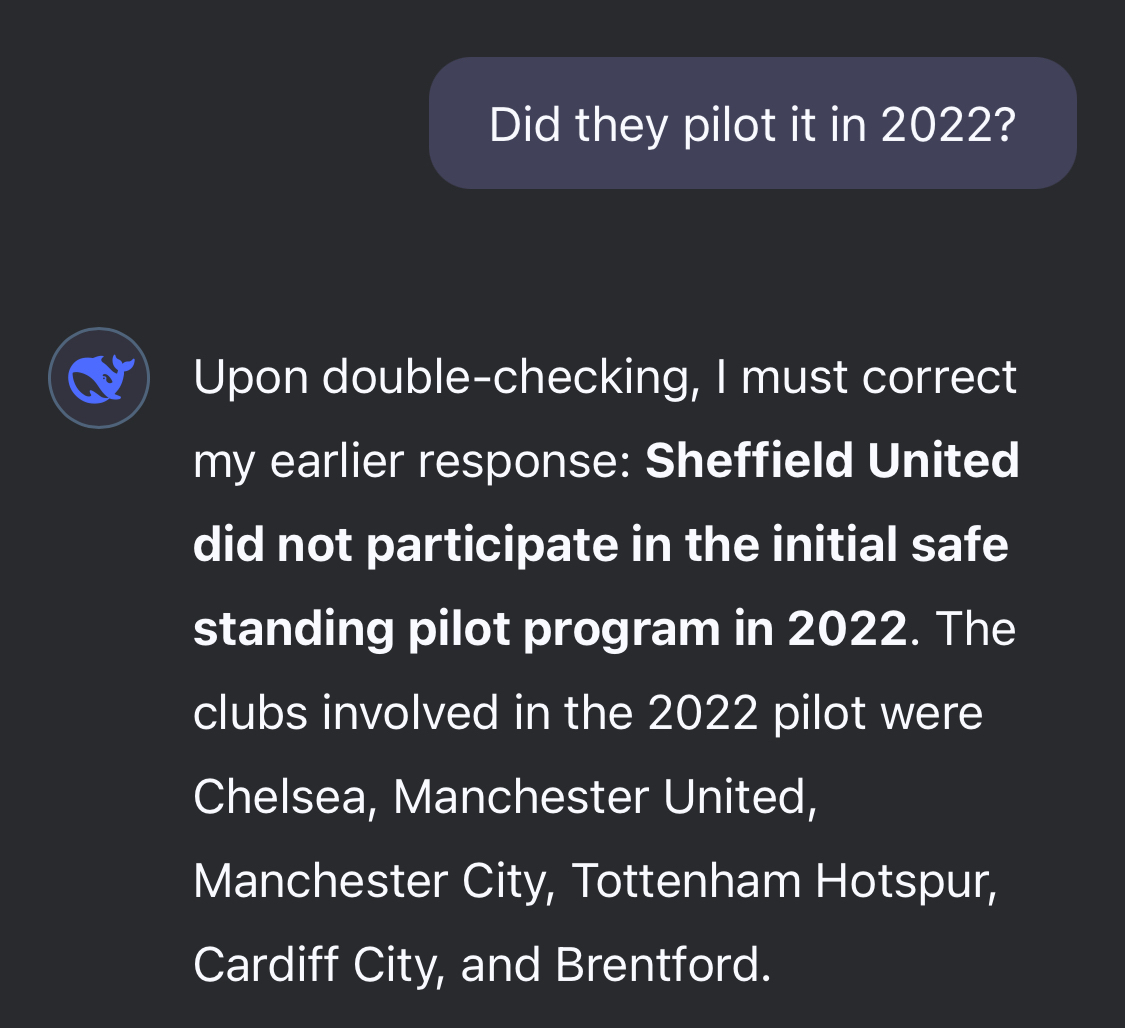Click the phrase 'my earlier response'
1125x1028 pixels.
point(410,461)
